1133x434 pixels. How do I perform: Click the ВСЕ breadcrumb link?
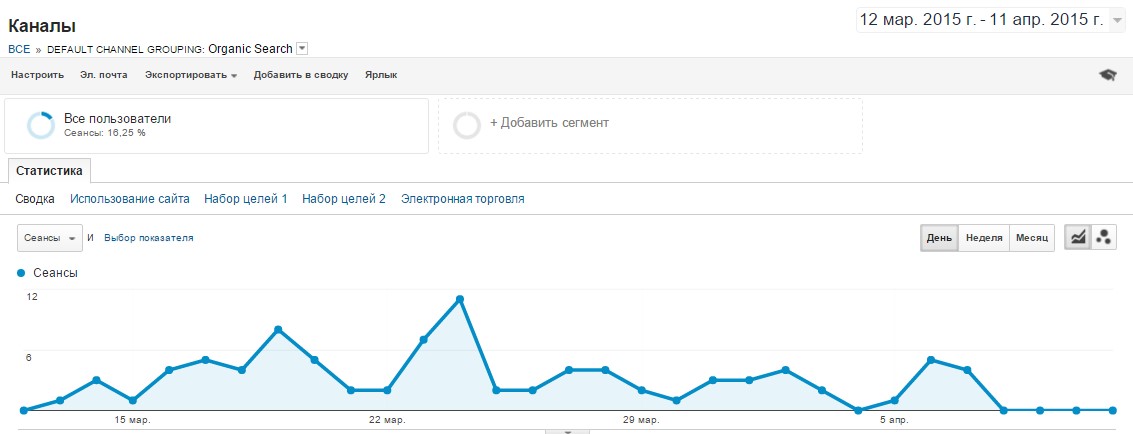(x=19, y=49)
